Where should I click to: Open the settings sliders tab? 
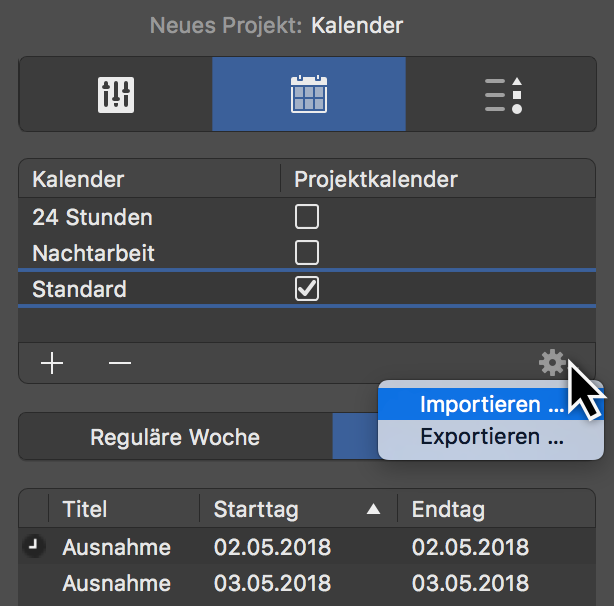(116, 94)
